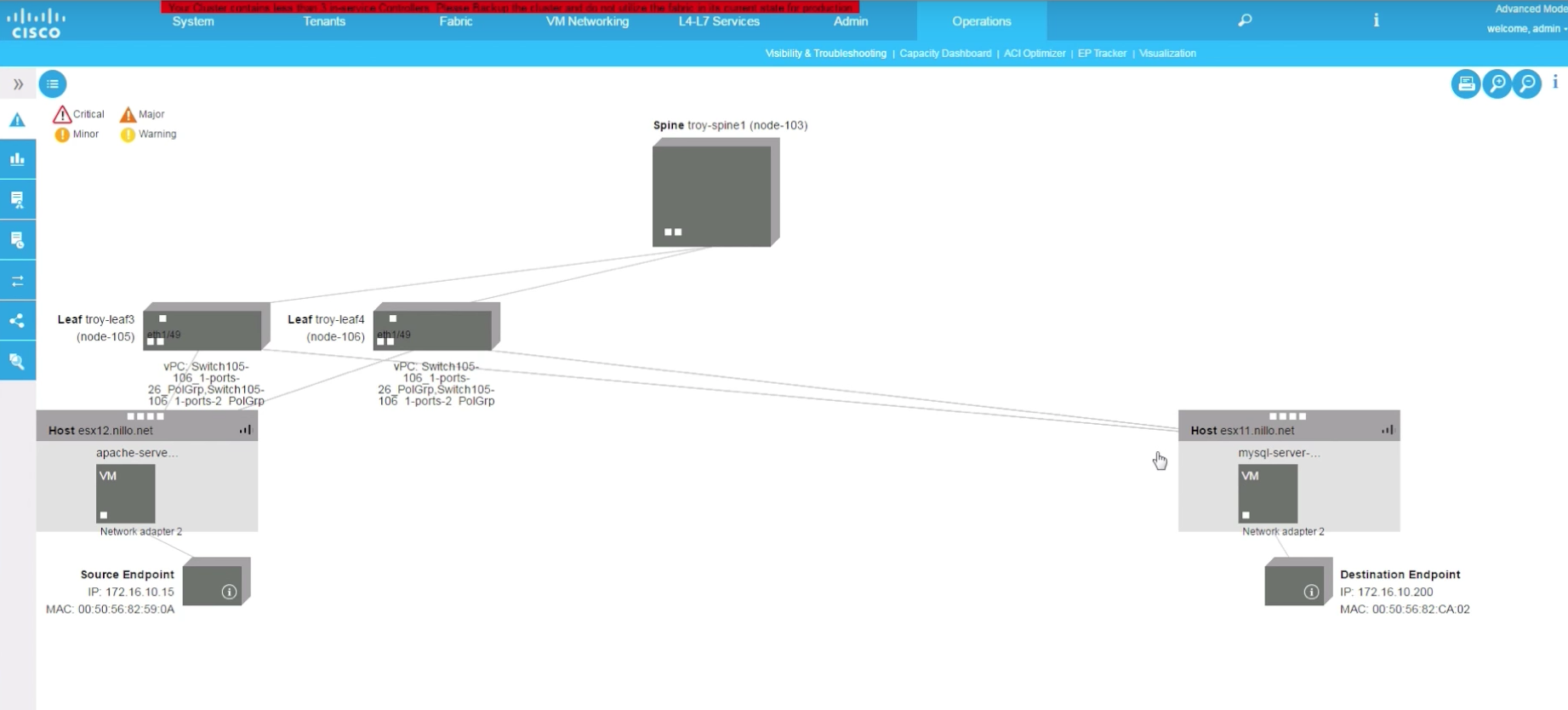Open the bar chart statistics sidebar icon
The width and height of the screenshot is (1568, 710).
[17, 159]
